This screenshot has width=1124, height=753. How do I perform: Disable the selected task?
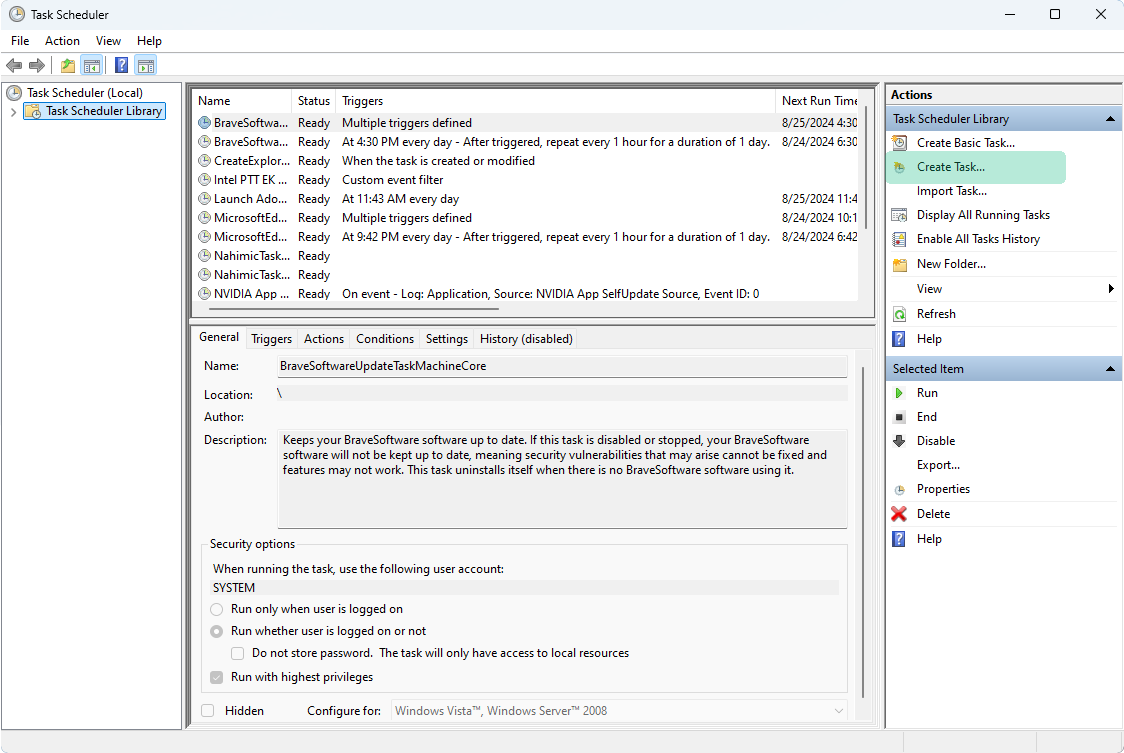point(936,440)
